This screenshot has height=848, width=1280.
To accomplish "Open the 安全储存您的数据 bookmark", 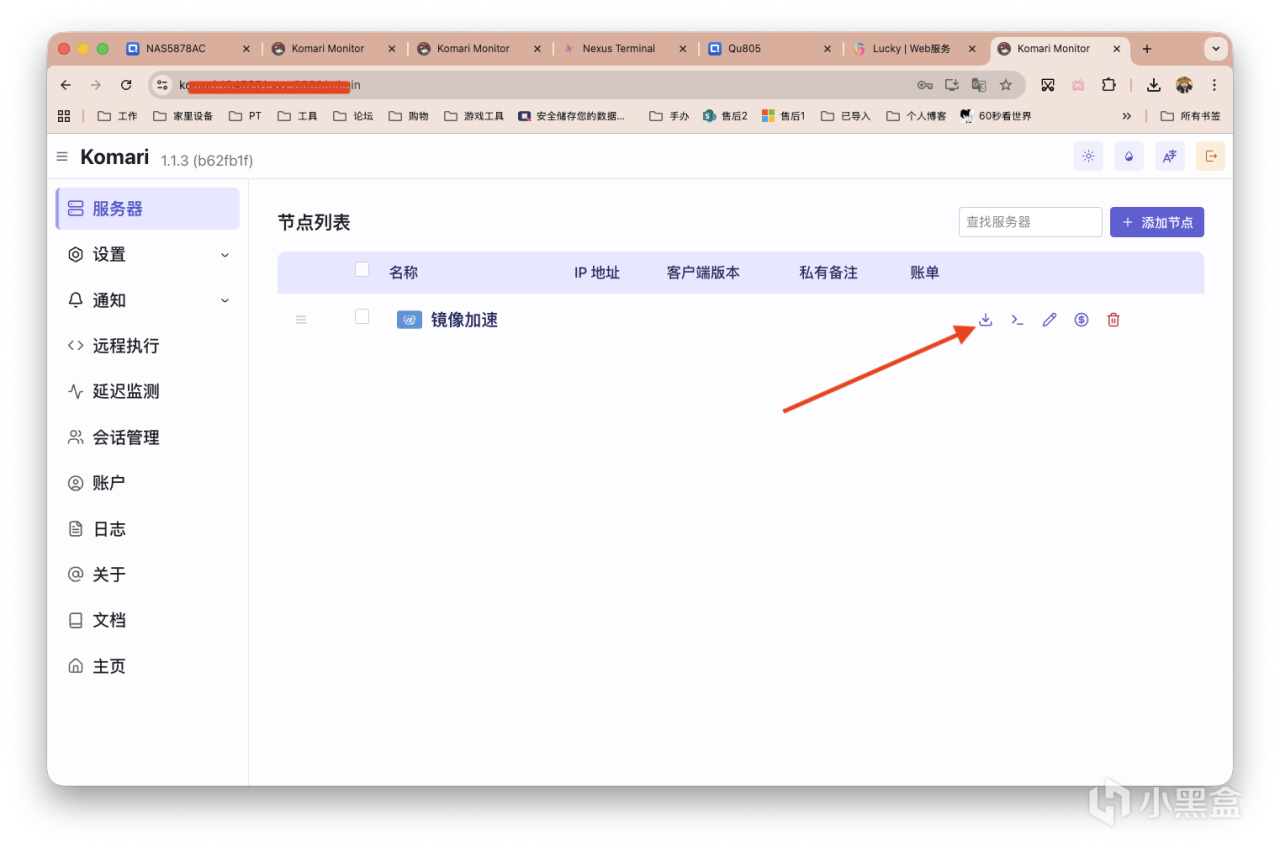I will point(571,116).
